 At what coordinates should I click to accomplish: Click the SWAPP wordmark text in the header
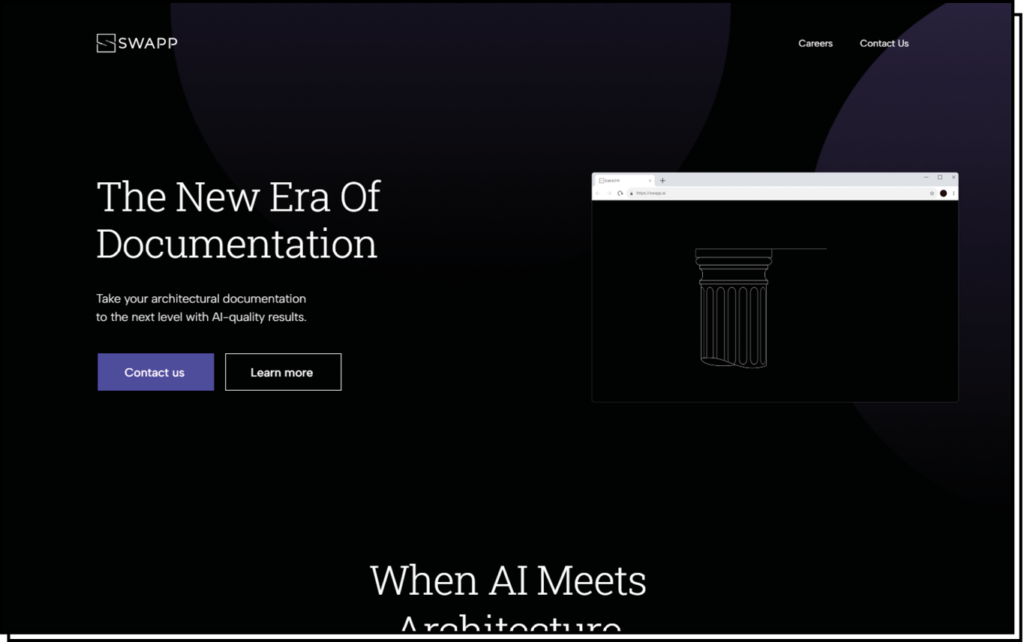(x=148, y=43)
